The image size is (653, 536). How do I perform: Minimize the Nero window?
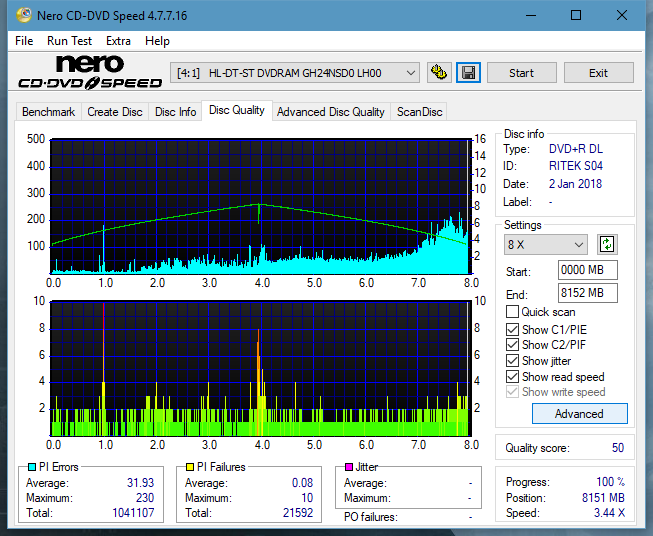click(531, 15)
